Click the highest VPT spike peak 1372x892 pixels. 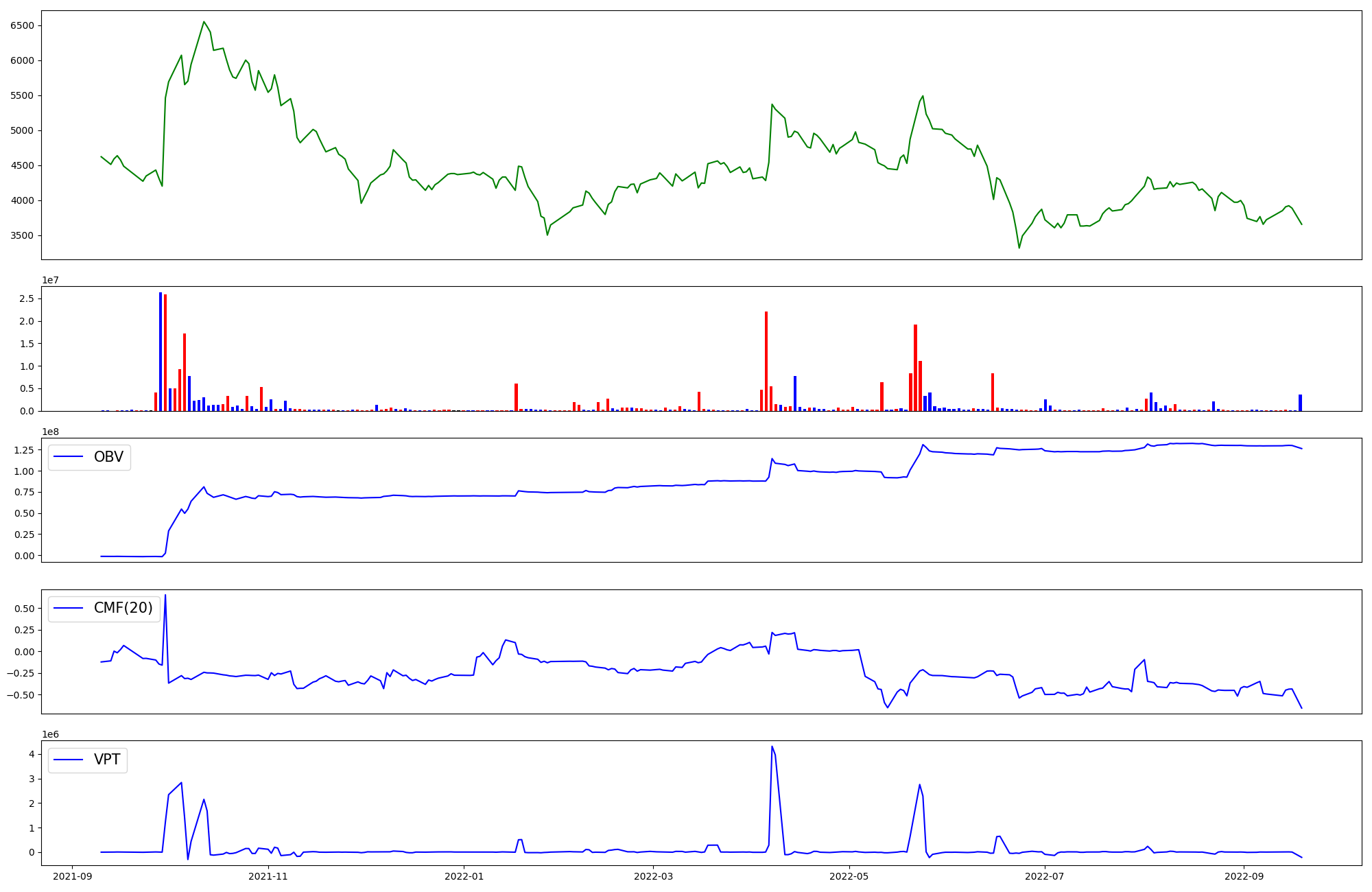click(x=772, y=747)
